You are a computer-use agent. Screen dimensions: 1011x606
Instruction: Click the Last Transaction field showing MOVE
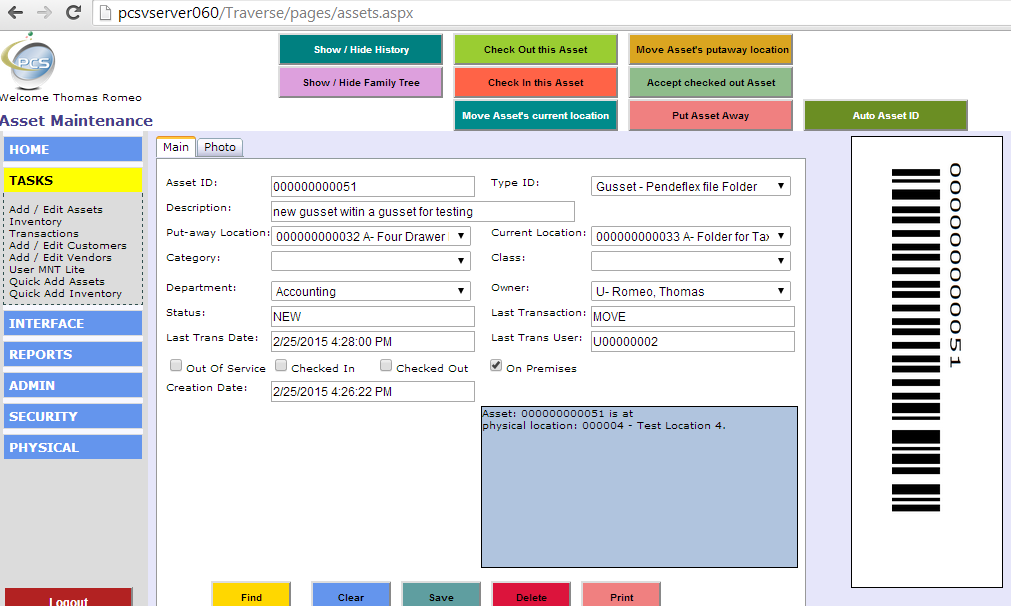pyautogui.click(x=692, y=316)
